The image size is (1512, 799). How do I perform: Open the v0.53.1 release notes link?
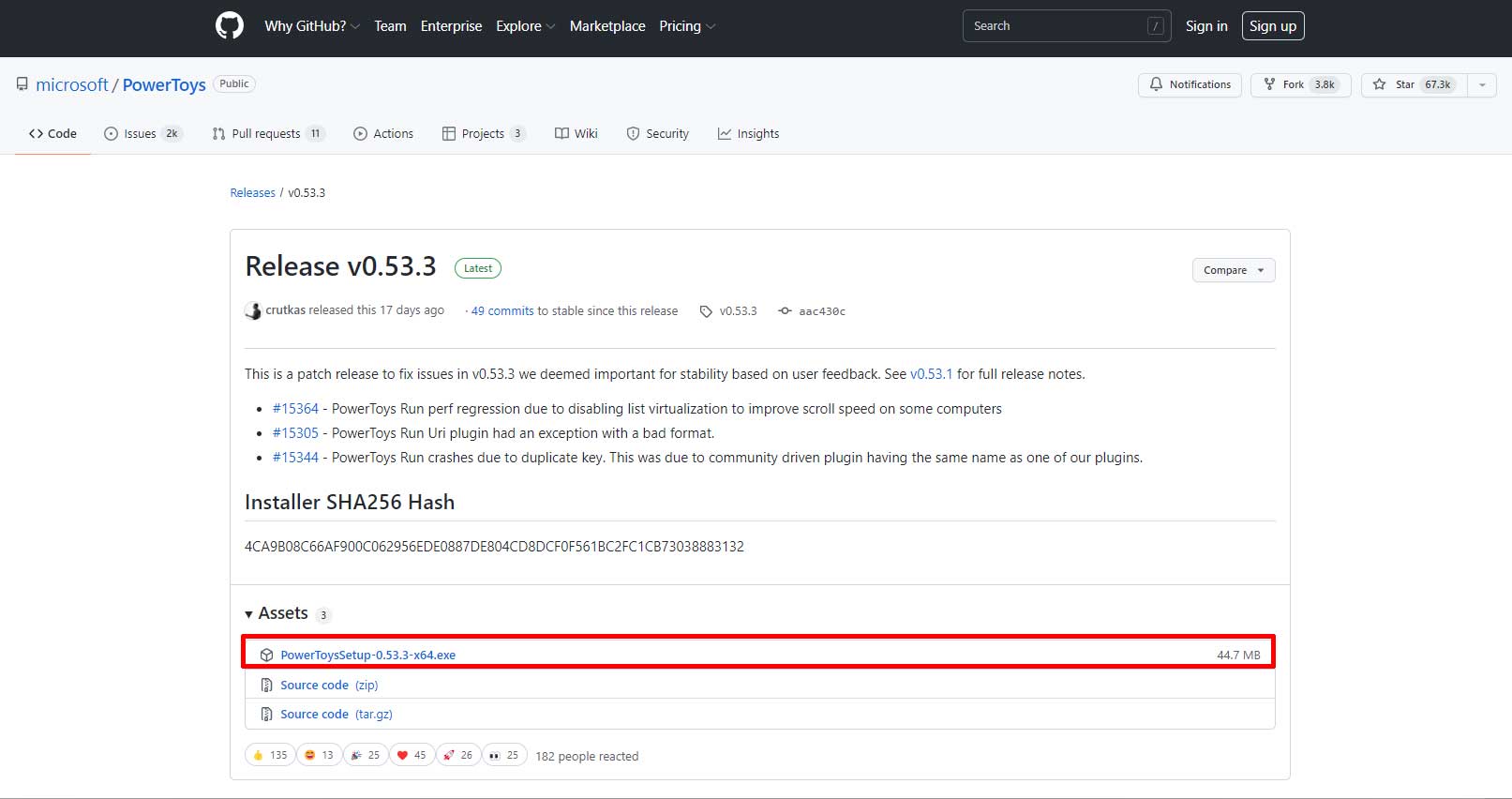931,373
